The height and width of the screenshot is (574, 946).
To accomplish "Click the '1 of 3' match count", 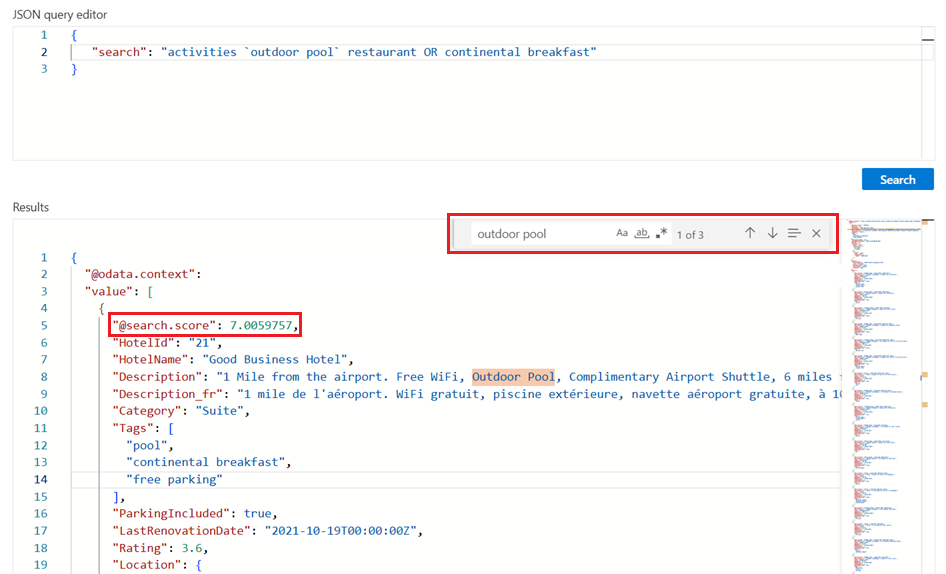I will tap(690, 235).
